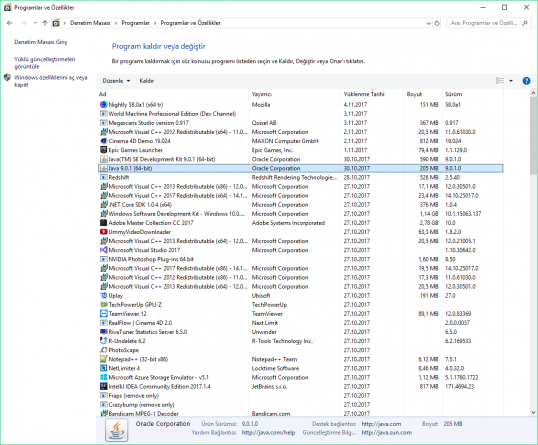Expand the breadcrumb chevron after Programlar

coord(155,23)
